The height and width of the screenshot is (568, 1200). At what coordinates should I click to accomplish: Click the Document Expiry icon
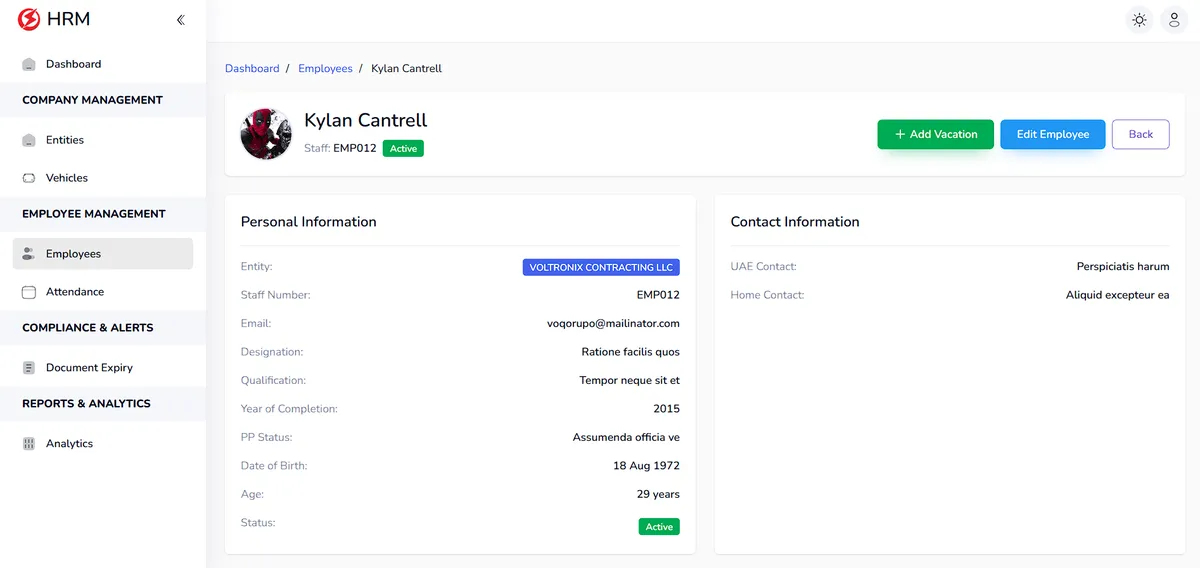[x=29, y=368]
